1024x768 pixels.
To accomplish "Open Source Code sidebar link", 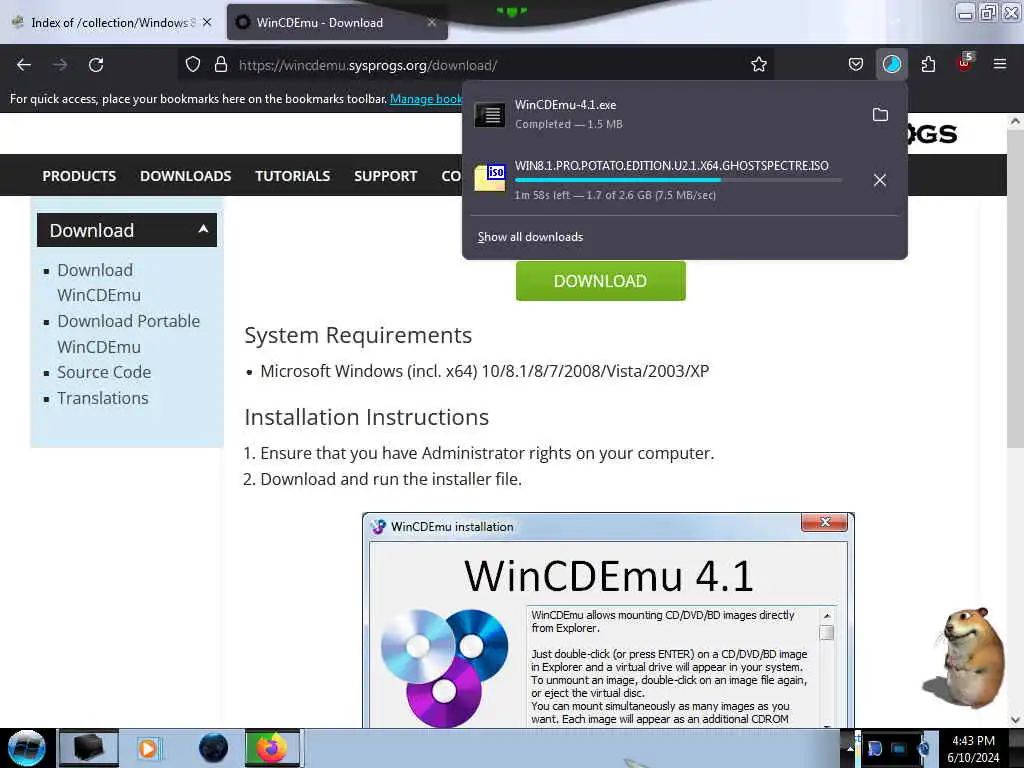I will point(104,372).
